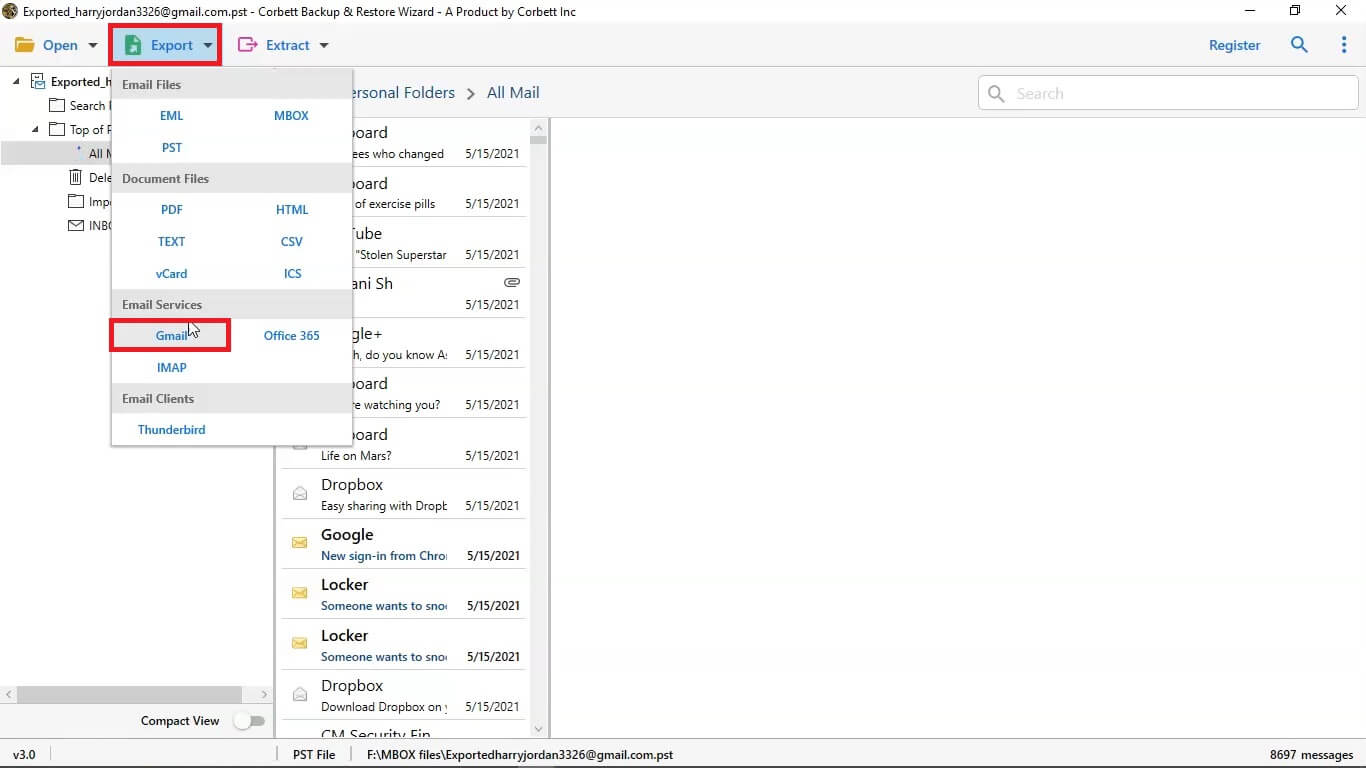
Task: Select Office 365 email service
Action: coord(292,335)
